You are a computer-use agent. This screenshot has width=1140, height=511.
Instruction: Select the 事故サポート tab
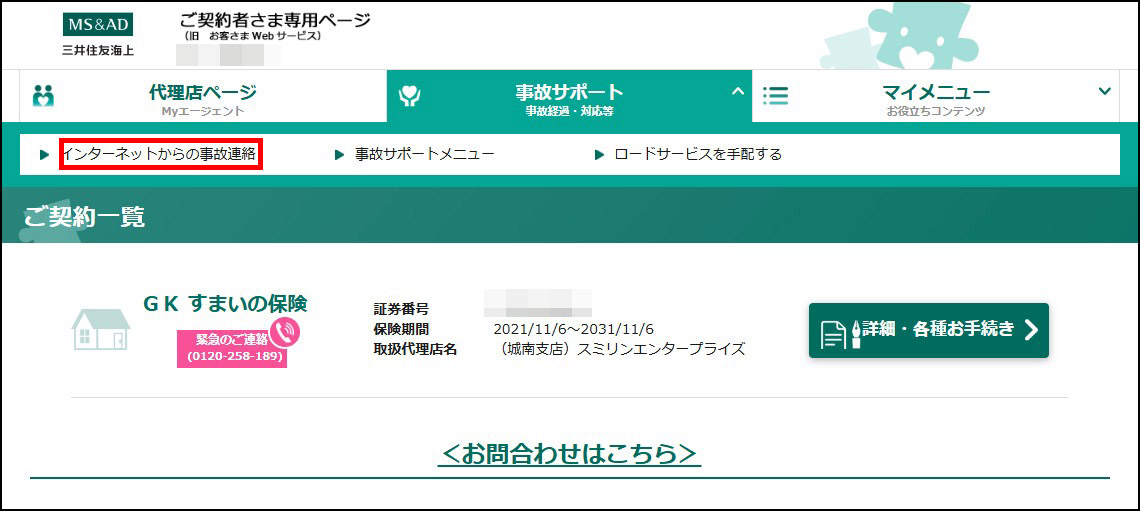point(568,97)
